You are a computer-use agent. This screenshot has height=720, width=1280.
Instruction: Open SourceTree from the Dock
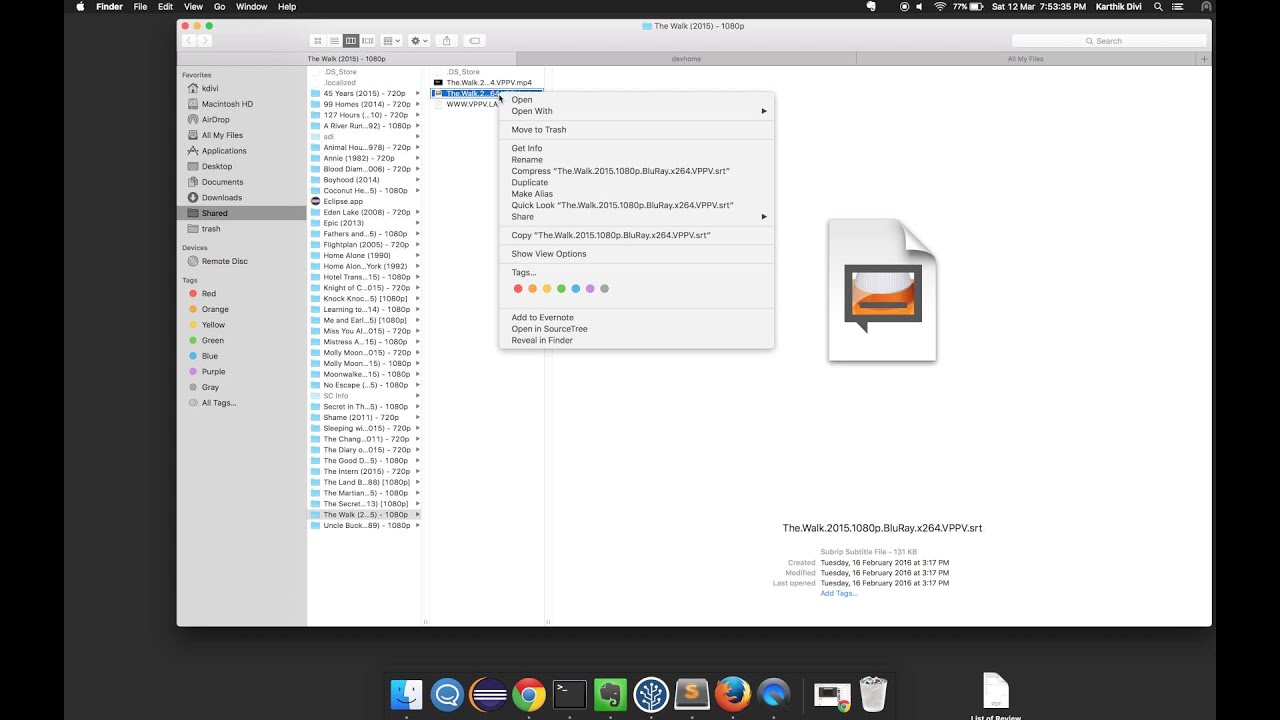(x=651, y=694)
